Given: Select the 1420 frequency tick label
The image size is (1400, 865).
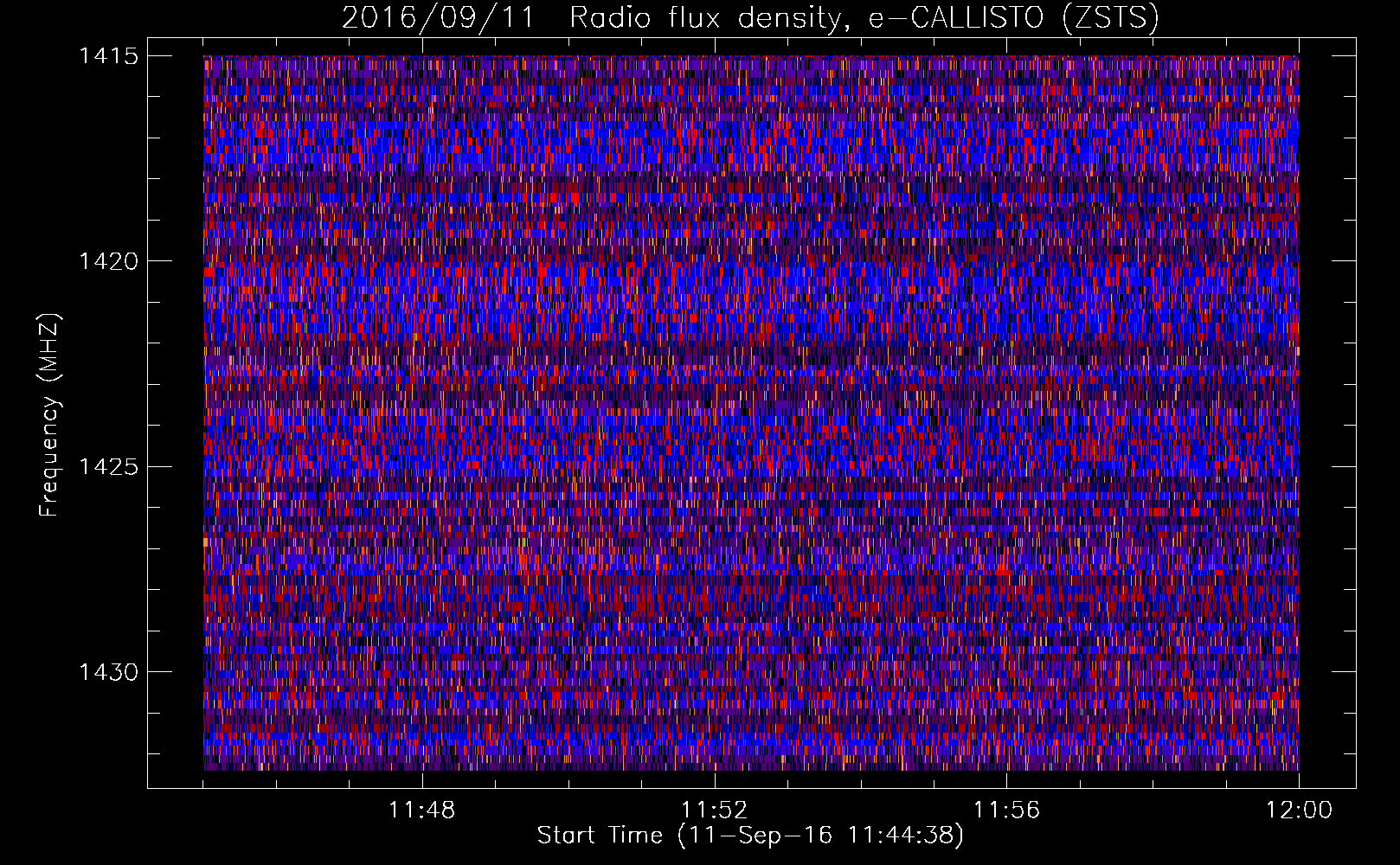Looking at the screenshot, I should tap(108, 261).
